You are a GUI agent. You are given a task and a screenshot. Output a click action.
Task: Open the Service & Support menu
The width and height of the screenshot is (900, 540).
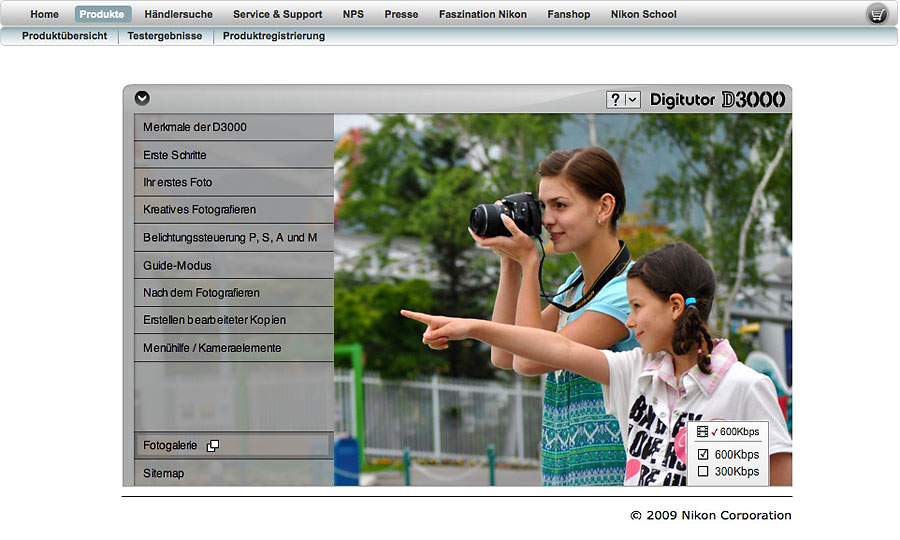pos(277,14)
